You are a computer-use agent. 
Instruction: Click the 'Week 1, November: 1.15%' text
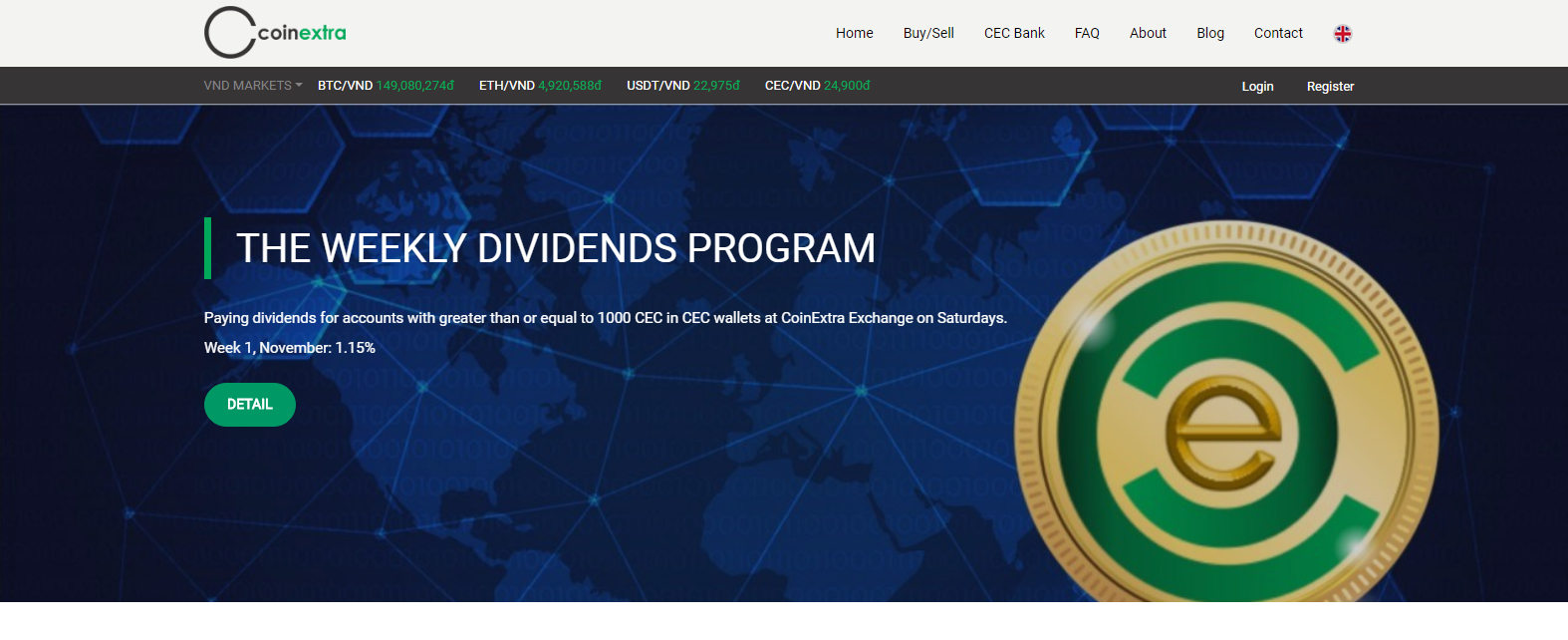coord(290,348)
